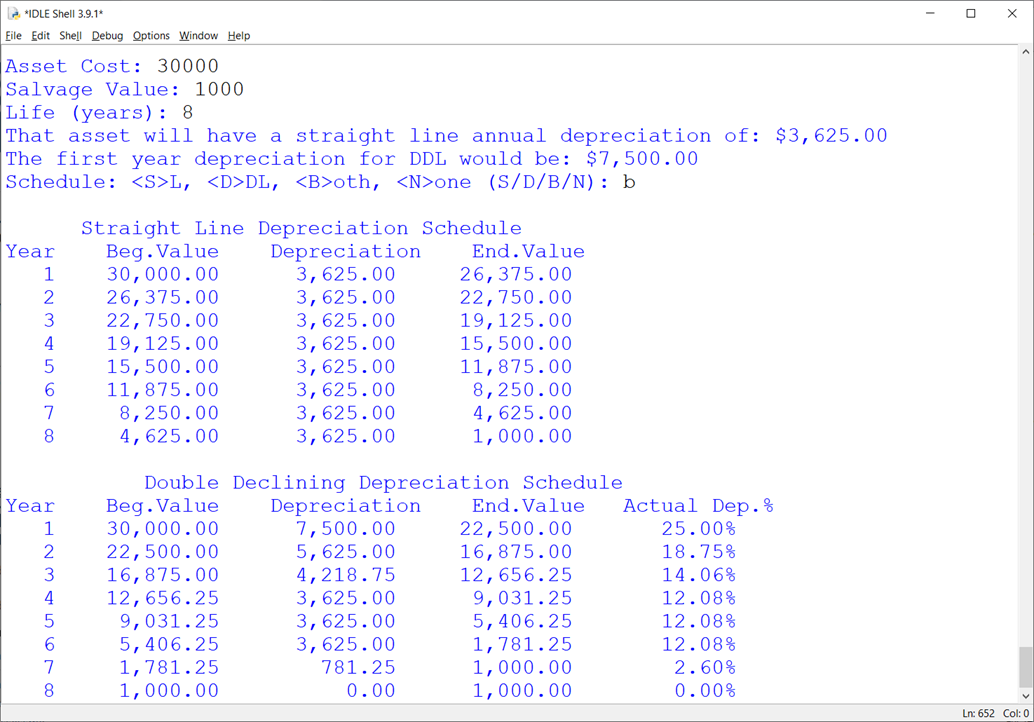
Task: Click the 'Straight Line Depreciation Schedule' heading
Action: click(301, 228)
